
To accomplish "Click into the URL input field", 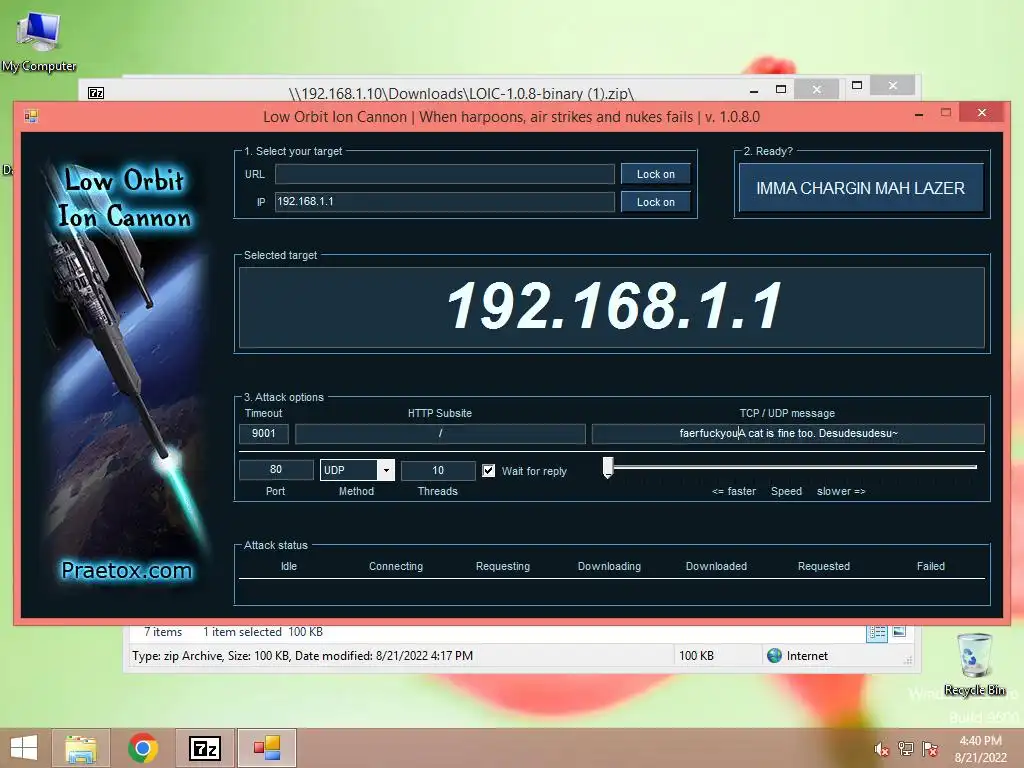I will pos(445,174).
